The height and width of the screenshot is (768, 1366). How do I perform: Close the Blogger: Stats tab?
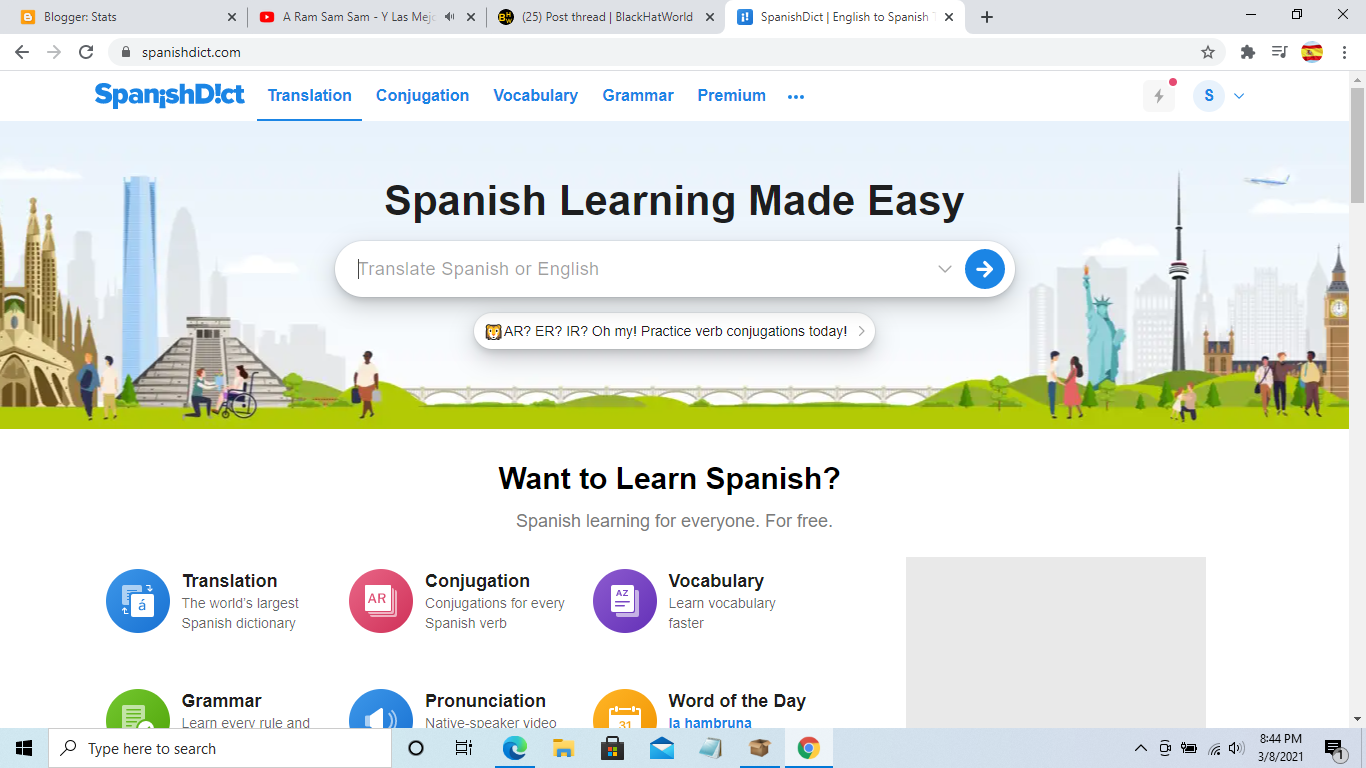coord(232,17)
